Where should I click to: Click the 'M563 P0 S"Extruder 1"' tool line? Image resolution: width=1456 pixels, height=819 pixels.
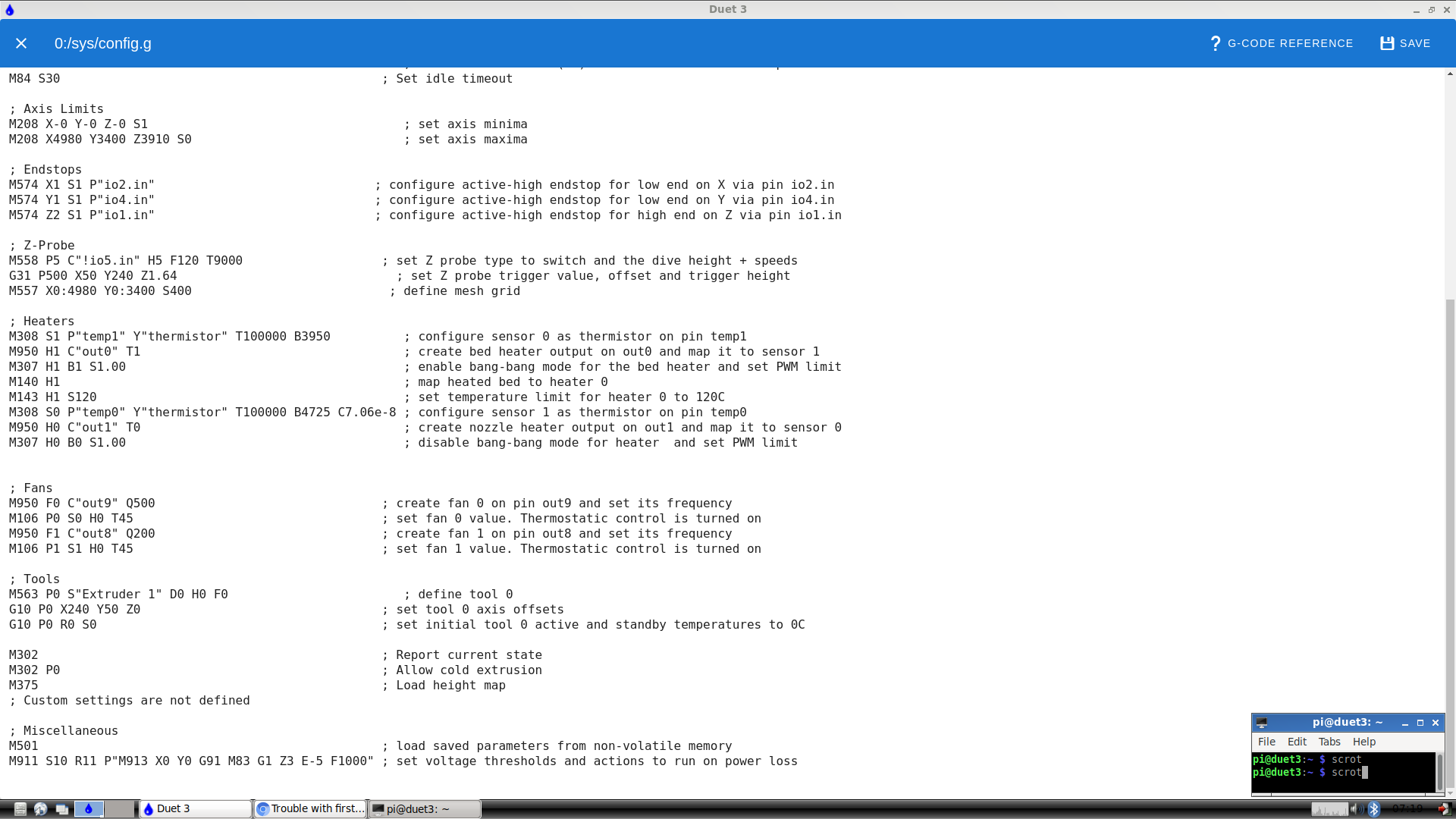118,595
